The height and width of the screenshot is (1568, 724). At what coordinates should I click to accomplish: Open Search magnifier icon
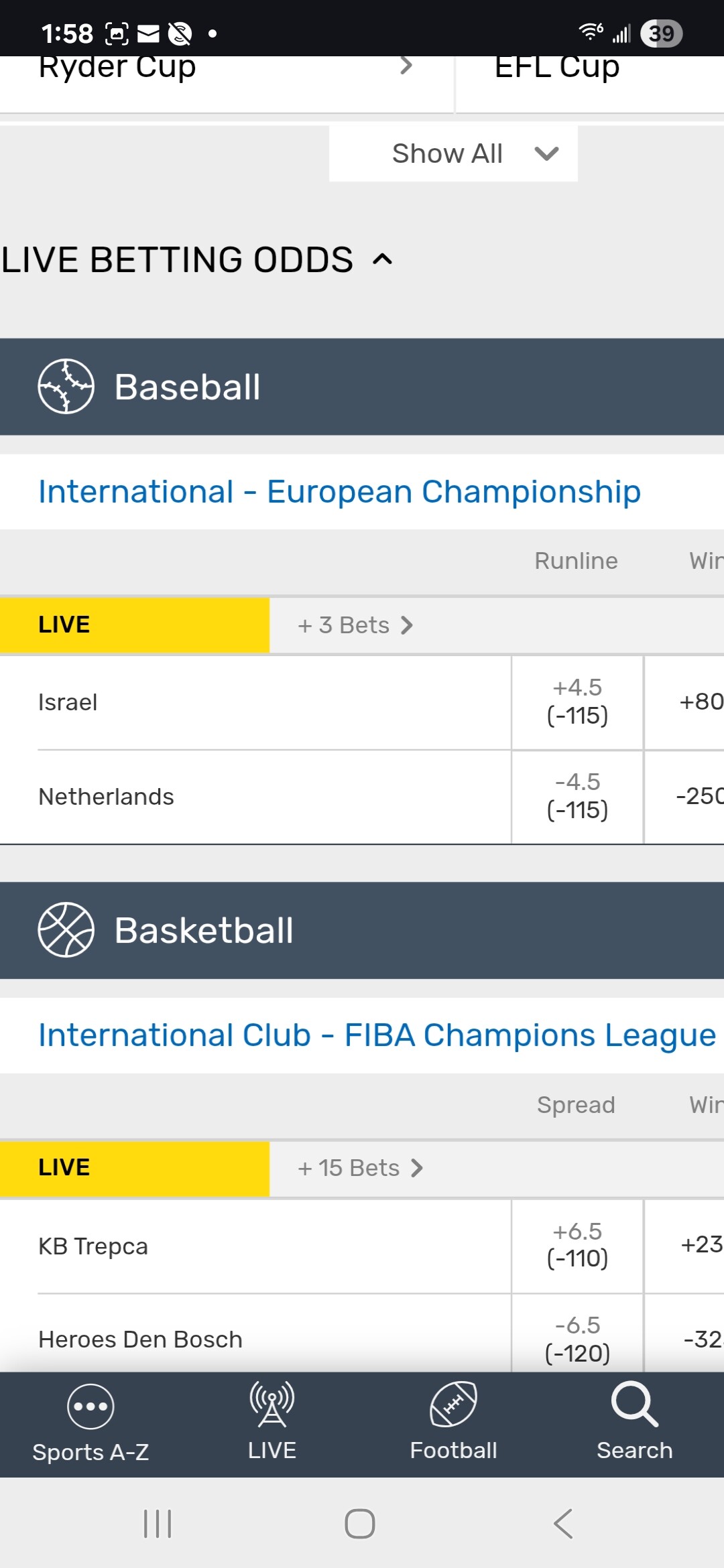click(634, 1404)
